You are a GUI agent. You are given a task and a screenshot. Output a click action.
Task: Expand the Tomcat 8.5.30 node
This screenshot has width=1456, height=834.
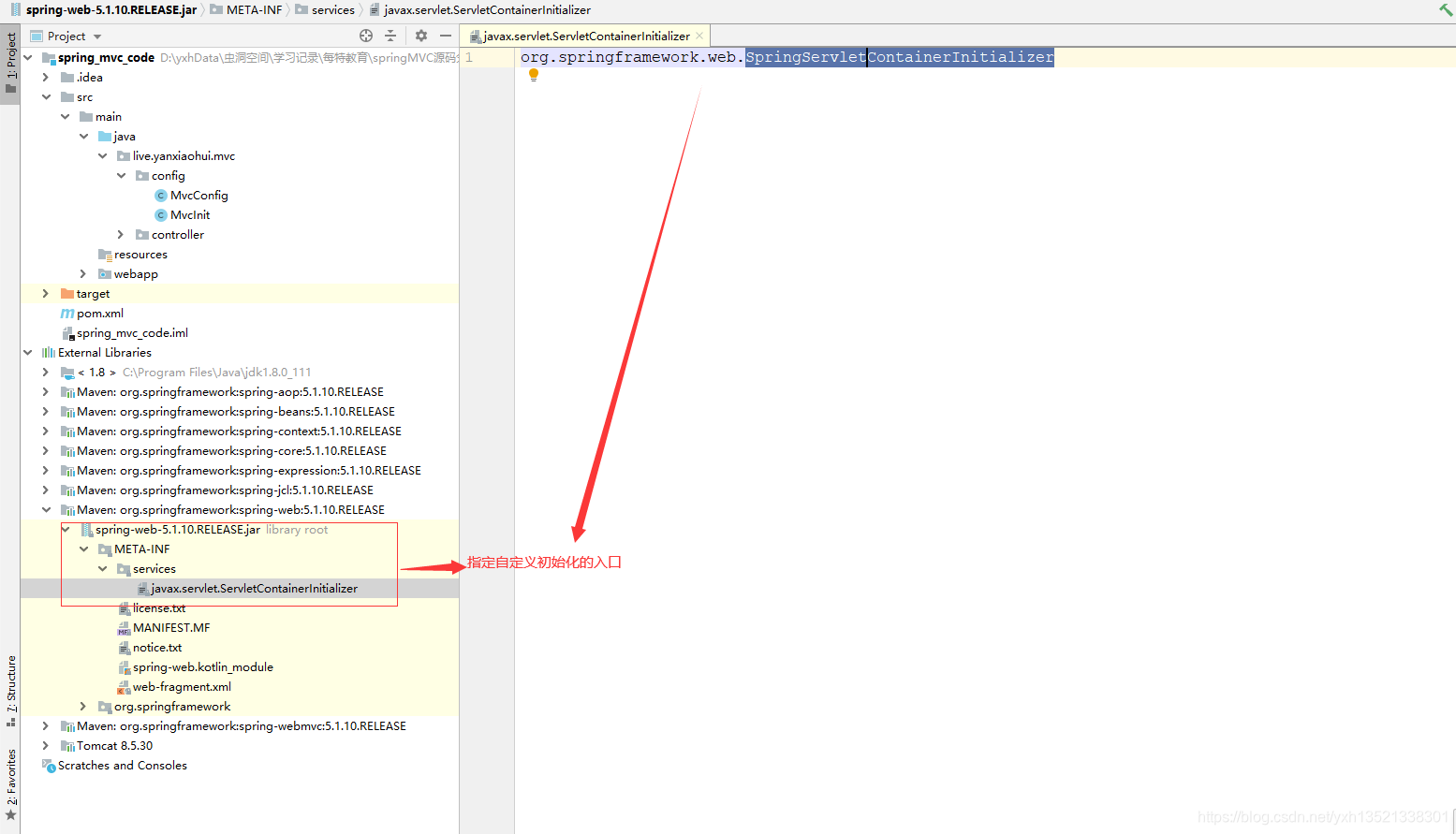pos(44,745)
